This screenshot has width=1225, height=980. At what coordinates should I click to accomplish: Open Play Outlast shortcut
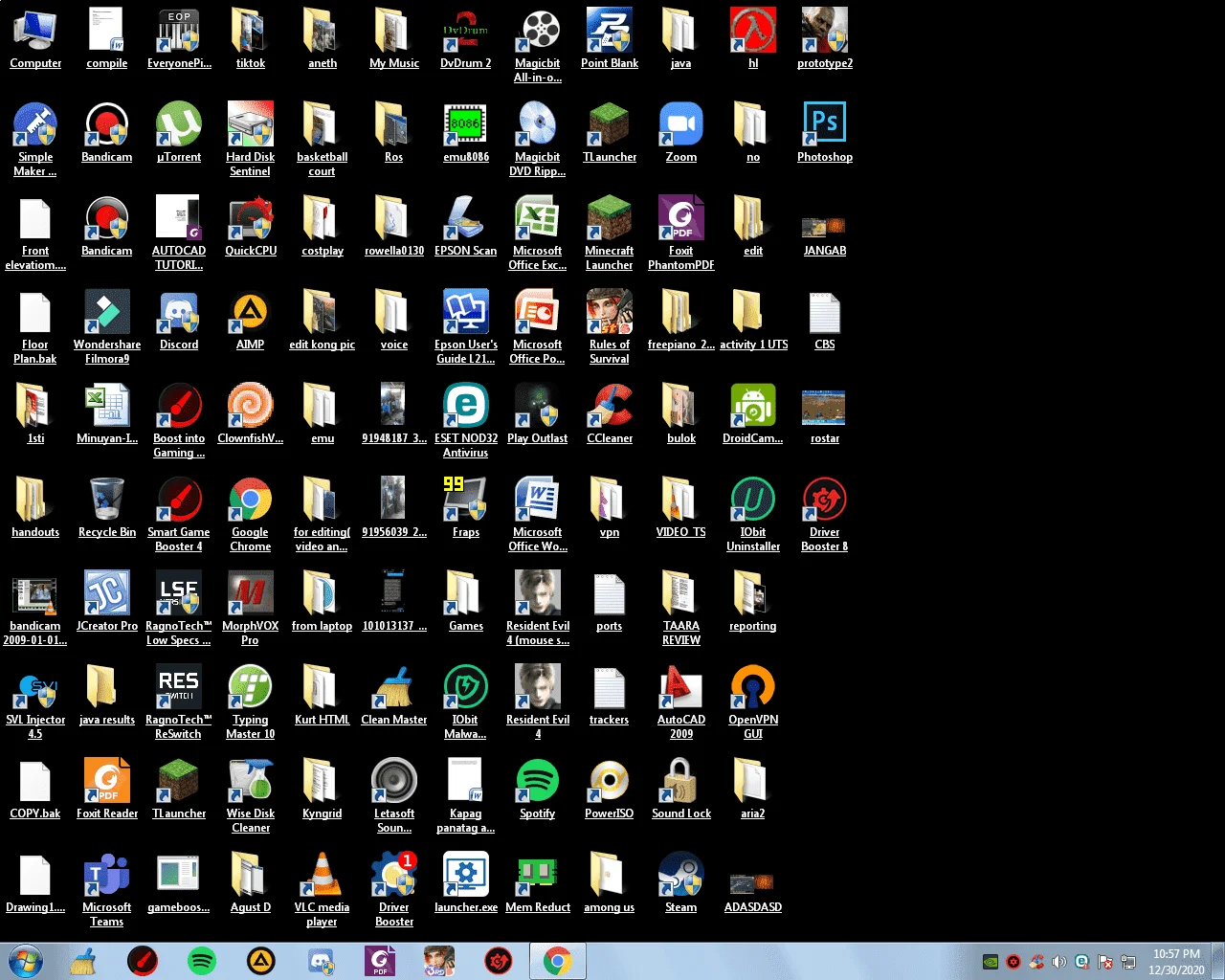pos(538,413)
